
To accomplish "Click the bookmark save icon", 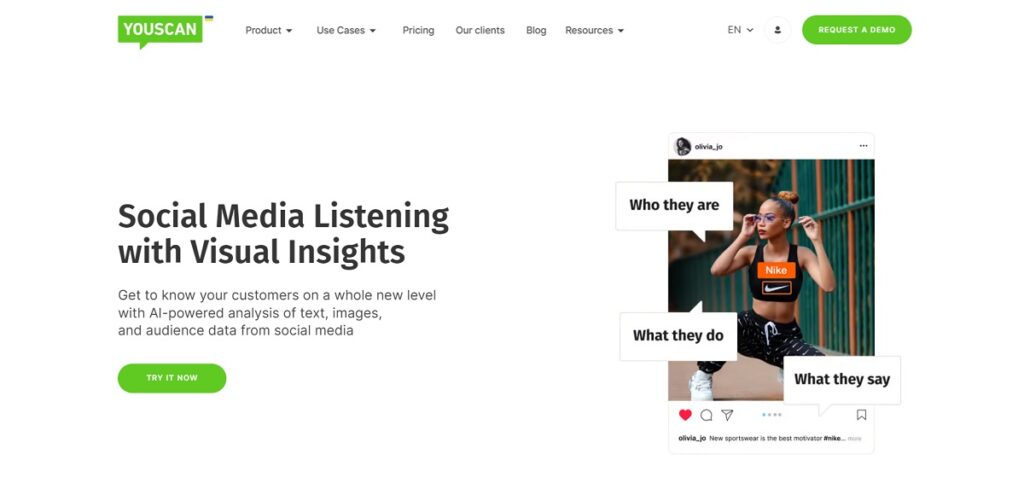I will pos(861,415).
